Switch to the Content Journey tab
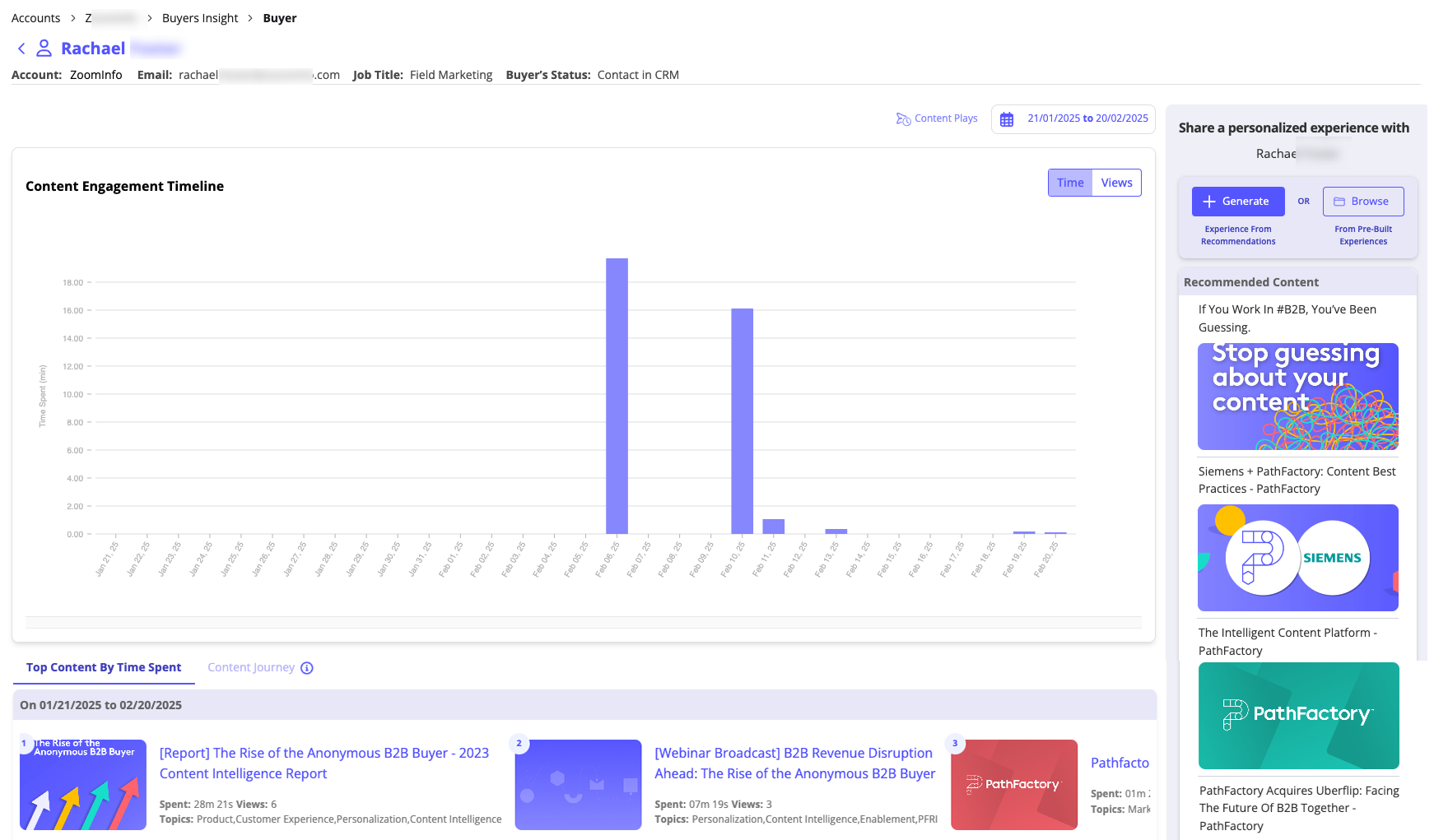The height and width of the screenshot is (840, 1434). tap(250, 667)
